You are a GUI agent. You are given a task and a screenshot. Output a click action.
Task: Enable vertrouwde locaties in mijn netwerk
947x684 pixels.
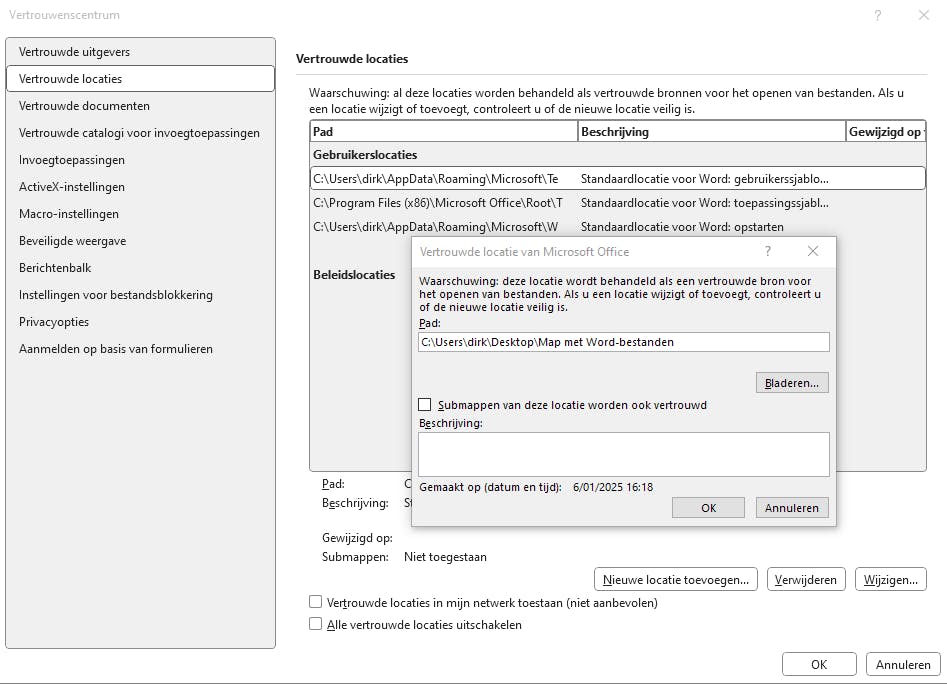pos(315,602)
